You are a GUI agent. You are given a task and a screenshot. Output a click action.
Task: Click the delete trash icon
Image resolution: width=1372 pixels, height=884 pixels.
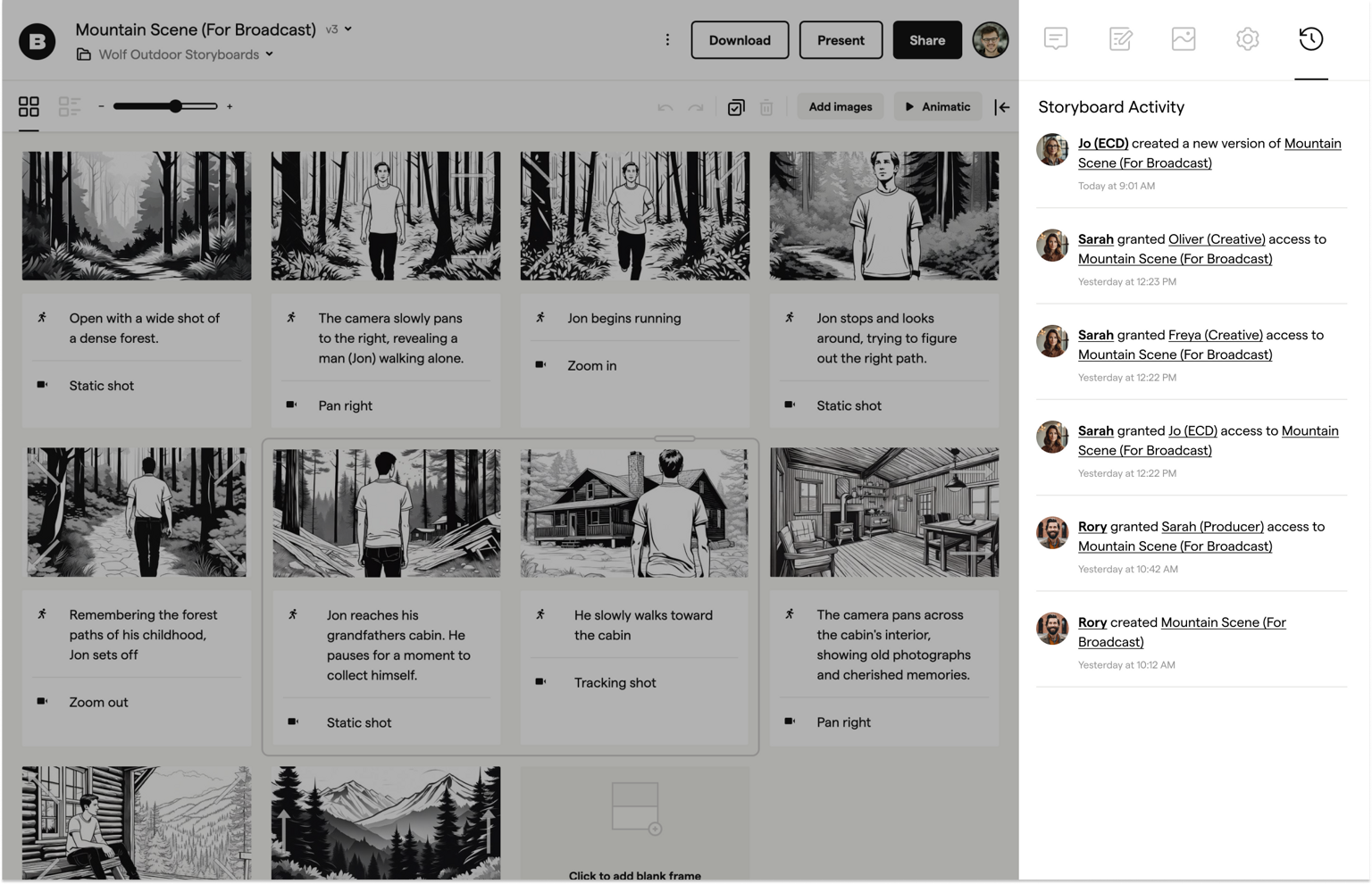tap(766, 107)
